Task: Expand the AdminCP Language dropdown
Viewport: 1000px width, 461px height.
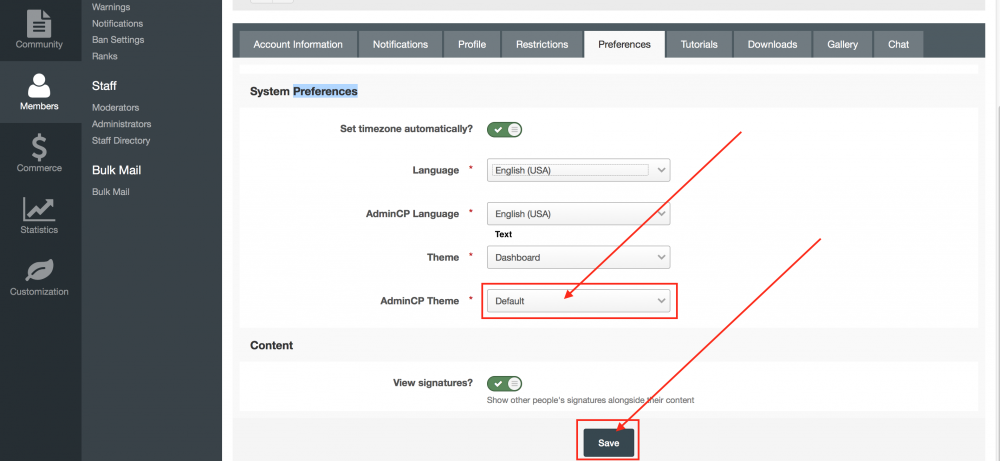Action: (578, 214)
